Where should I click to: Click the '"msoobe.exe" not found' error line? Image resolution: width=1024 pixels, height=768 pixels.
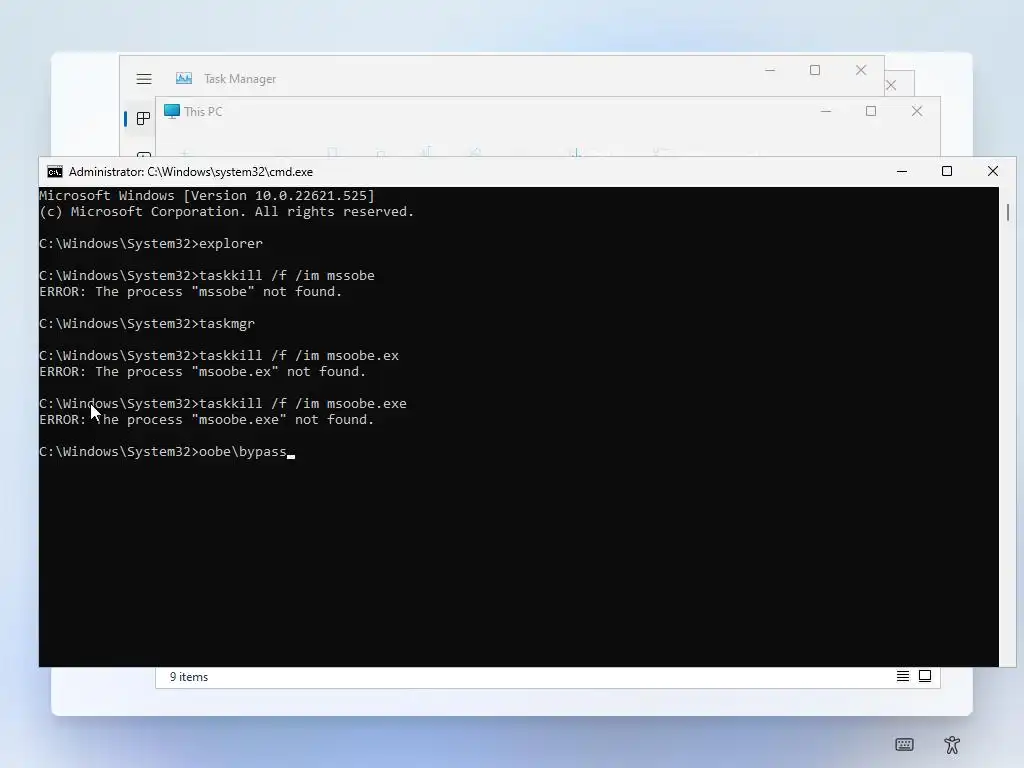tap(206, 420)
